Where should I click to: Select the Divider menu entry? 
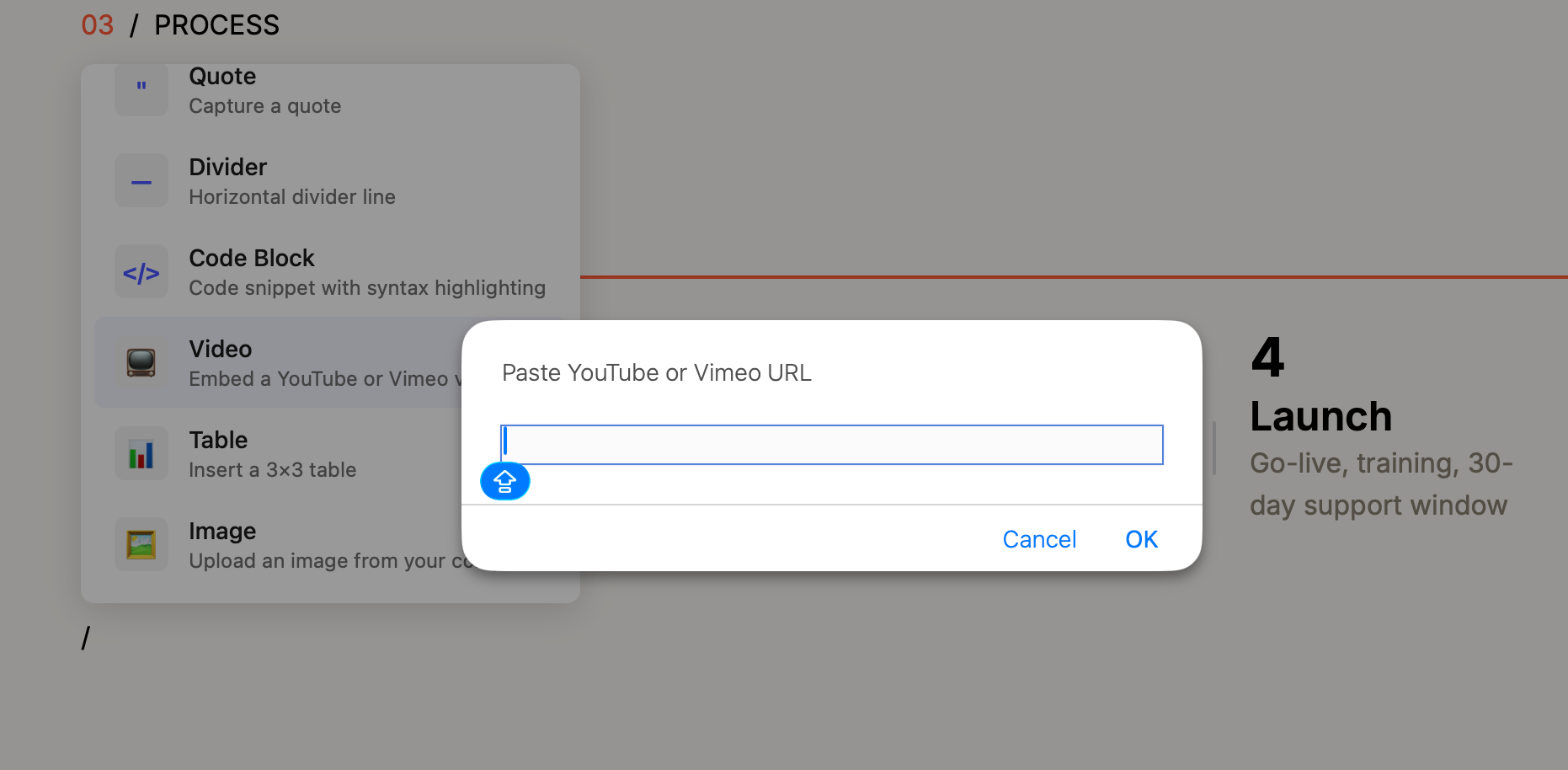tap(330, 180)
